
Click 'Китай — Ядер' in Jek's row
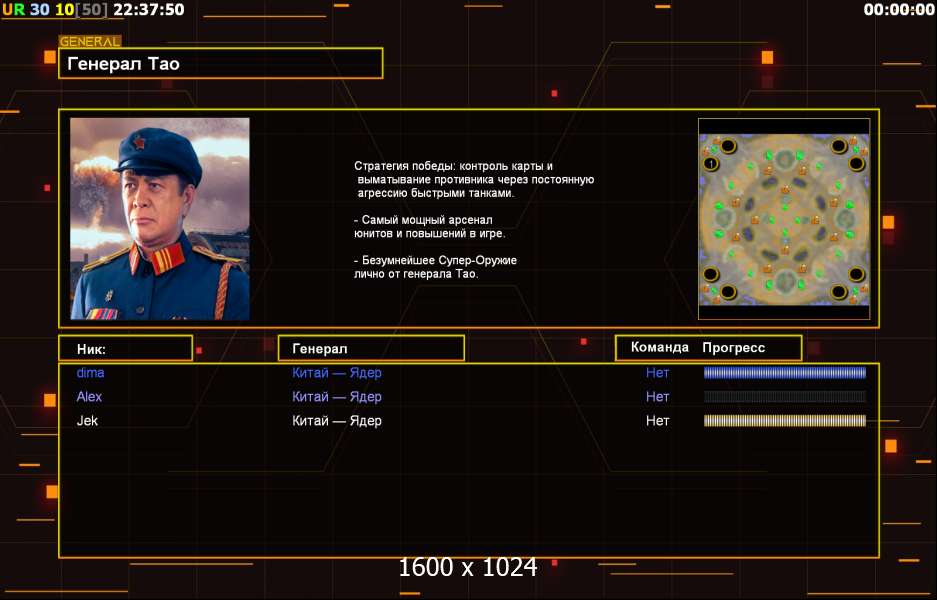[x=337, y=421]
